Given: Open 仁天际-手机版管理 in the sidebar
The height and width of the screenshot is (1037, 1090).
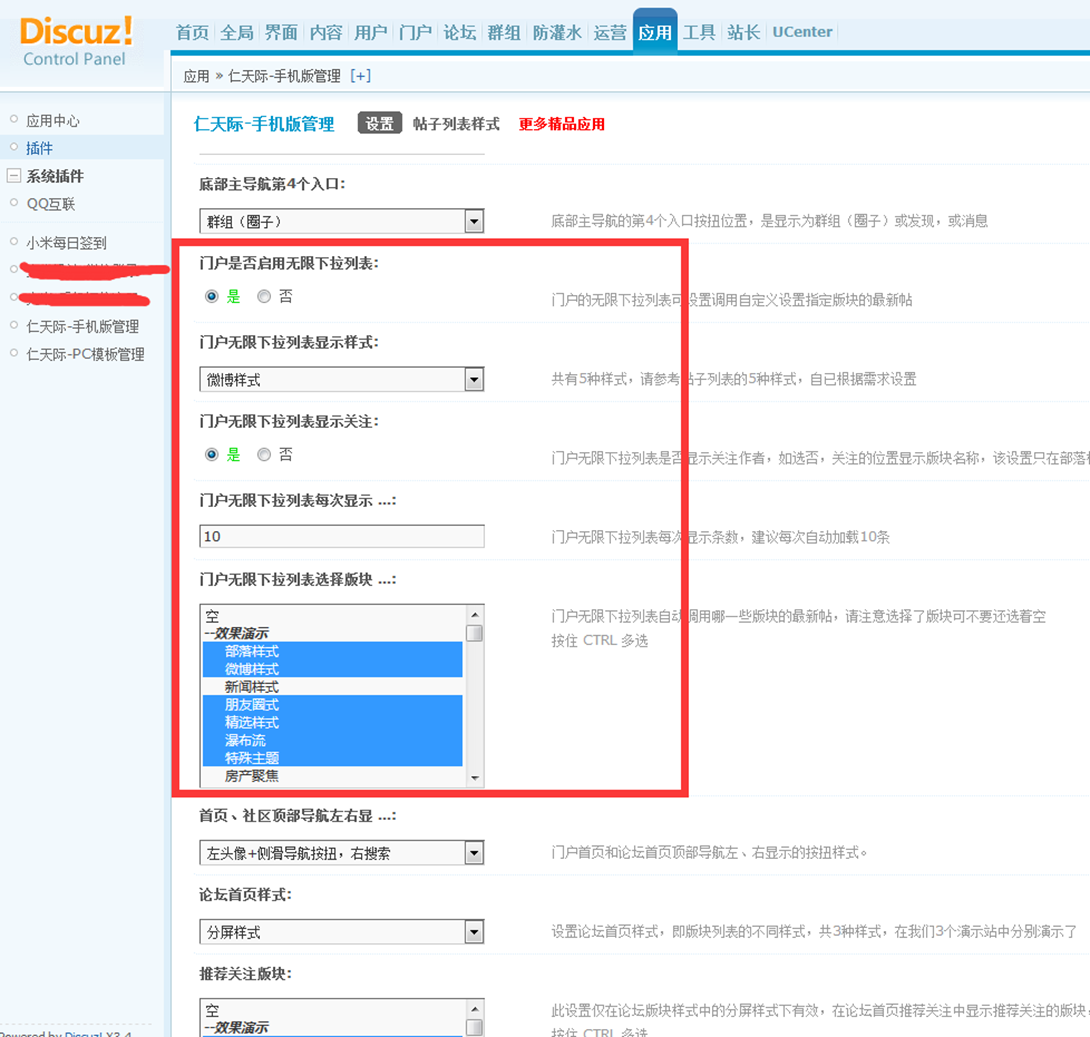Looking at the screenshot, I should 83,326.
